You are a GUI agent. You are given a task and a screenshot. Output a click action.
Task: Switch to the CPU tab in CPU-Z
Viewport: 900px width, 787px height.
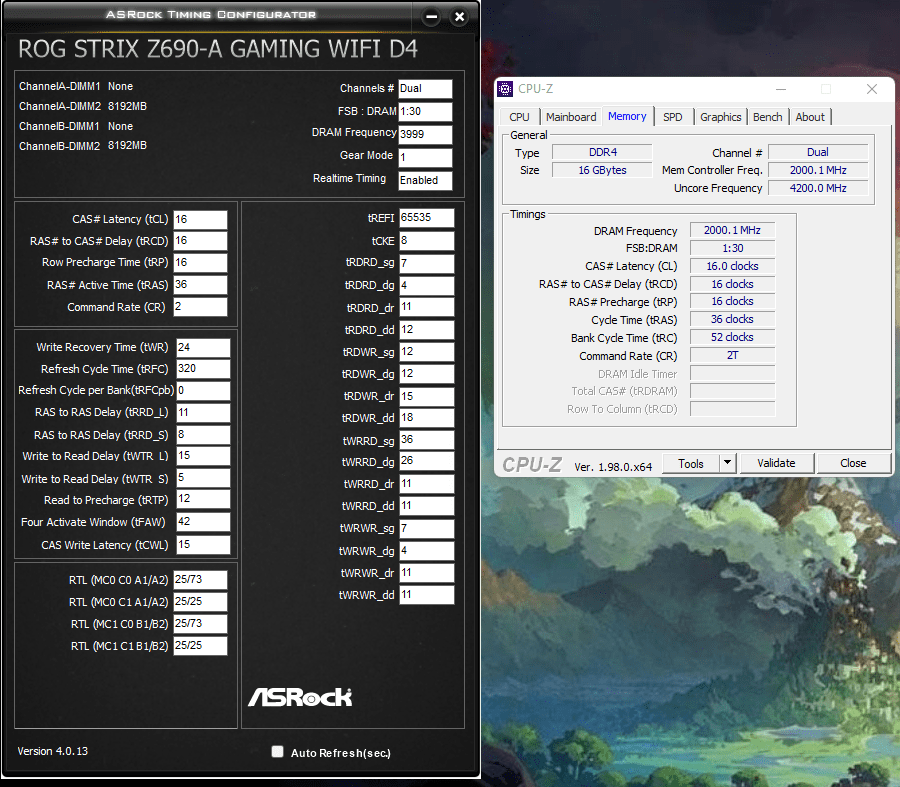[x=519, y=117]
